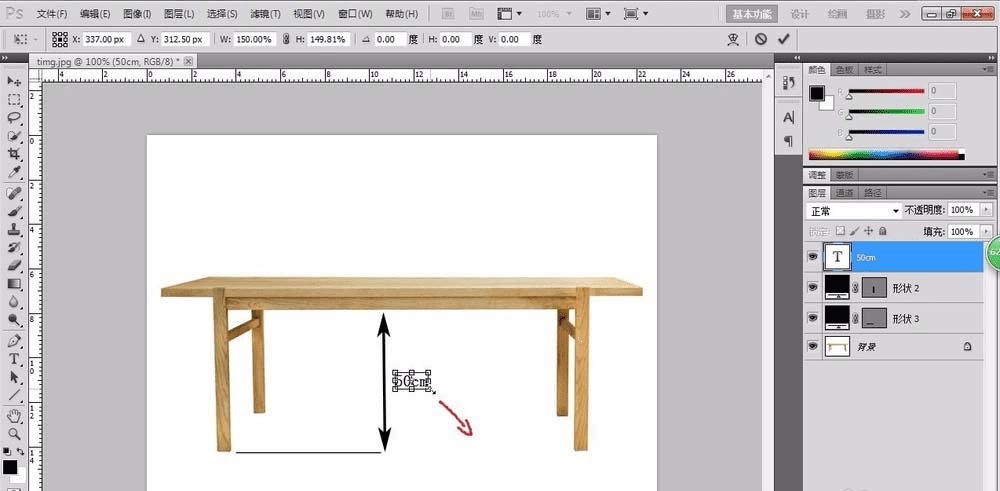Toggle lock all icon
Image resolution: width=1000 pixels, height=491 pixels.
tap(883, 231)
